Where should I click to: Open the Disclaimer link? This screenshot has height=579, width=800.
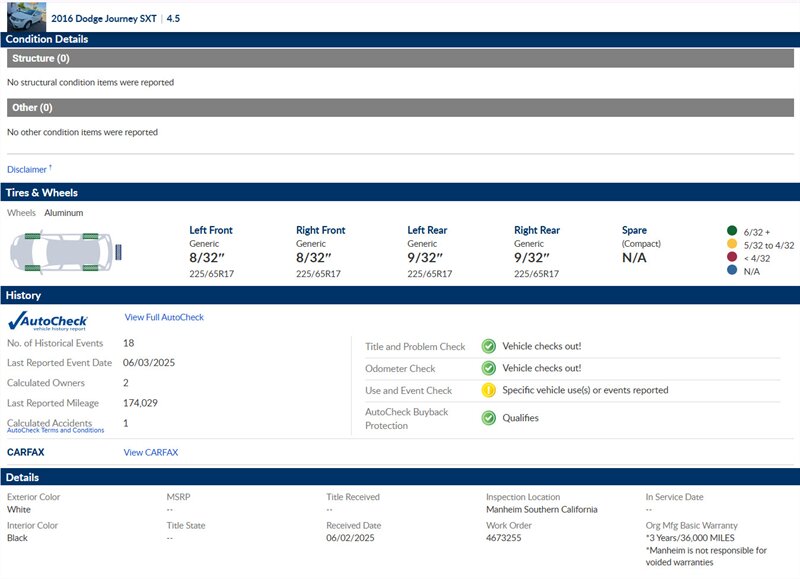[x=27, y=169]
